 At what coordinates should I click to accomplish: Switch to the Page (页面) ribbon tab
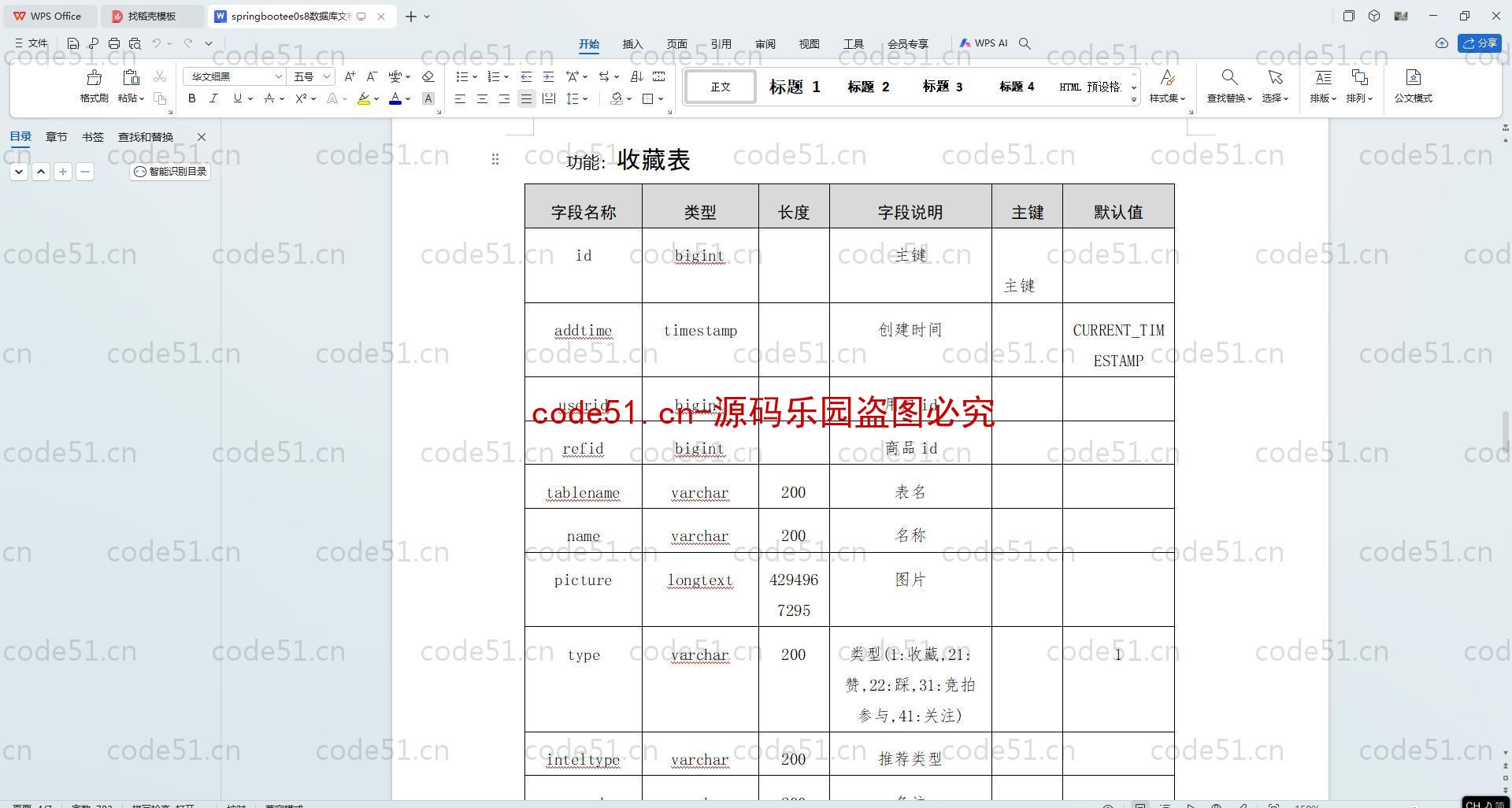click(676, 44)
